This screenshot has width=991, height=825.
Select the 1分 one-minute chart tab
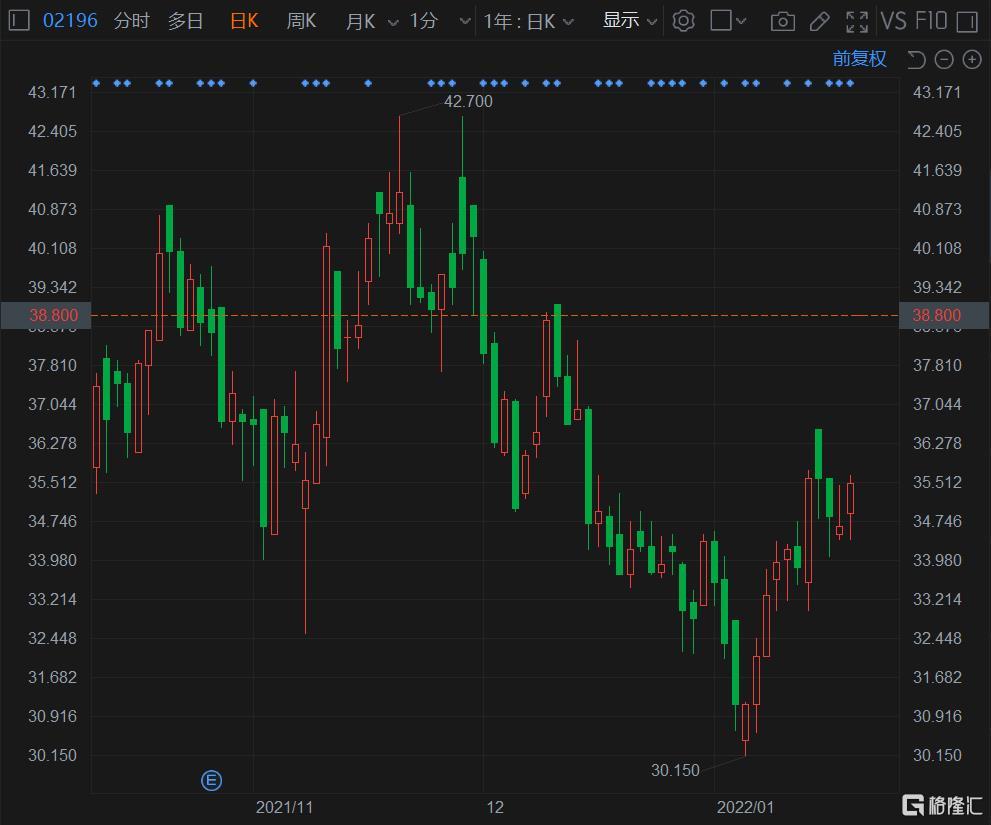pyautogui.click(x=423, y=21)
